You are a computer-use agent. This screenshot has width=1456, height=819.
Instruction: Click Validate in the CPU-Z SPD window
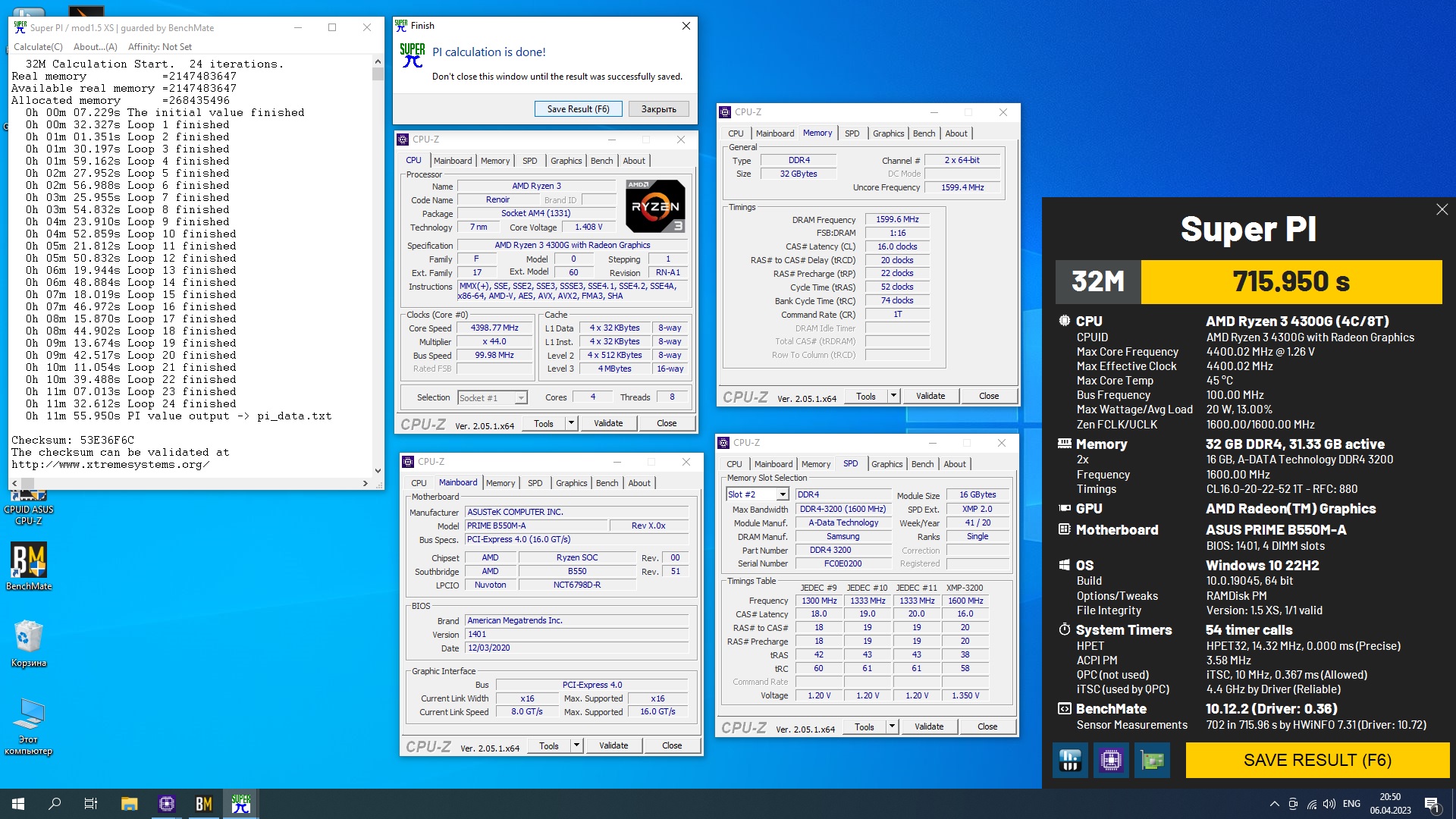coord(929,726)
